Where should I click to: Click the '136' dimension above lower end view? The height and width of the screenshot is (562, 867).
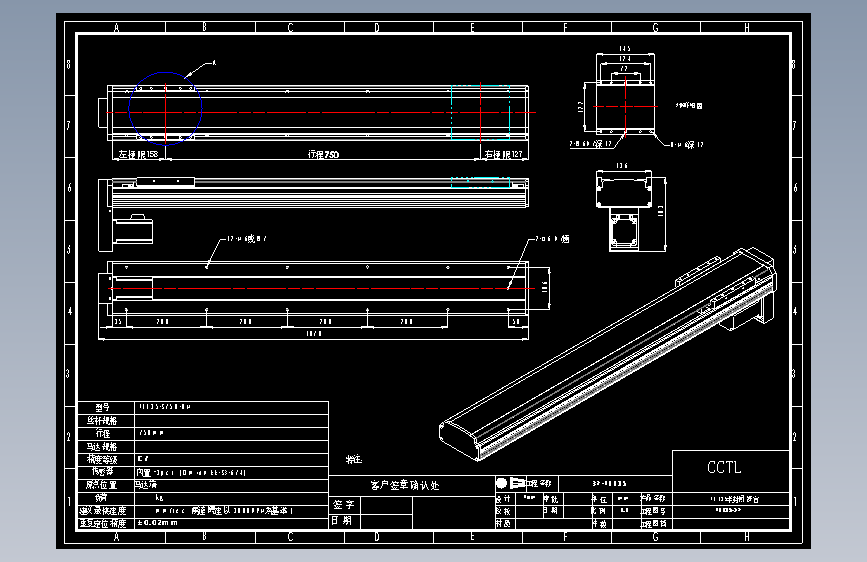point(622,165)
